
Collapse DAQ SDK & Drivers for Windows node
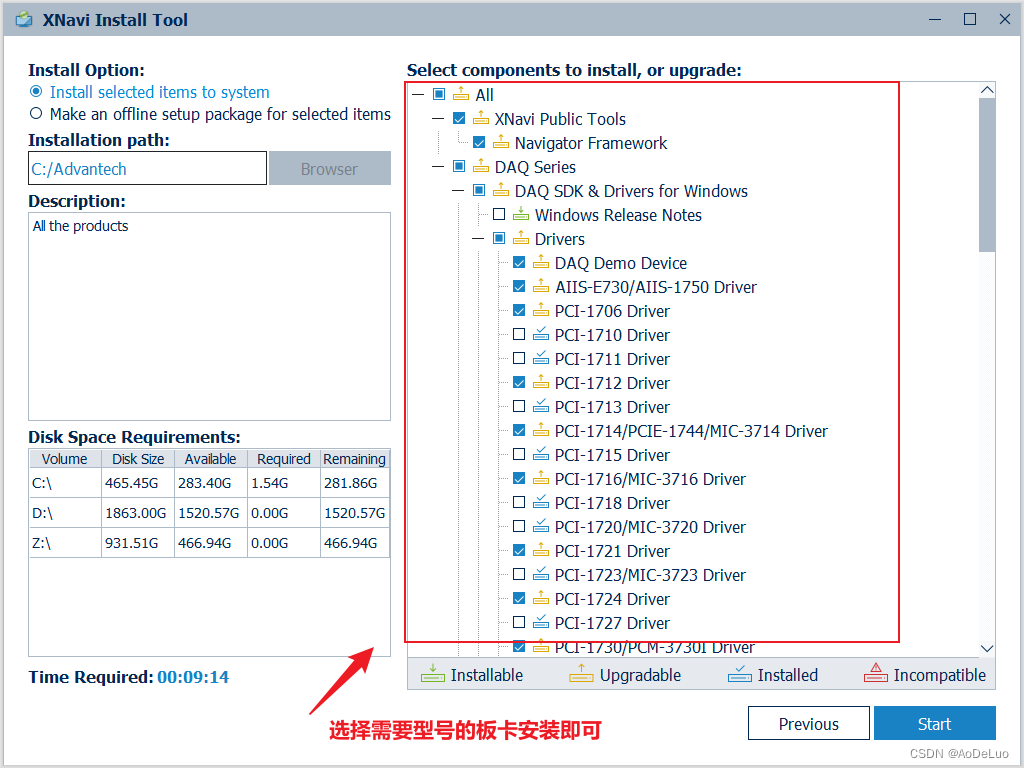pyautogui.click(x=458, y=191)
